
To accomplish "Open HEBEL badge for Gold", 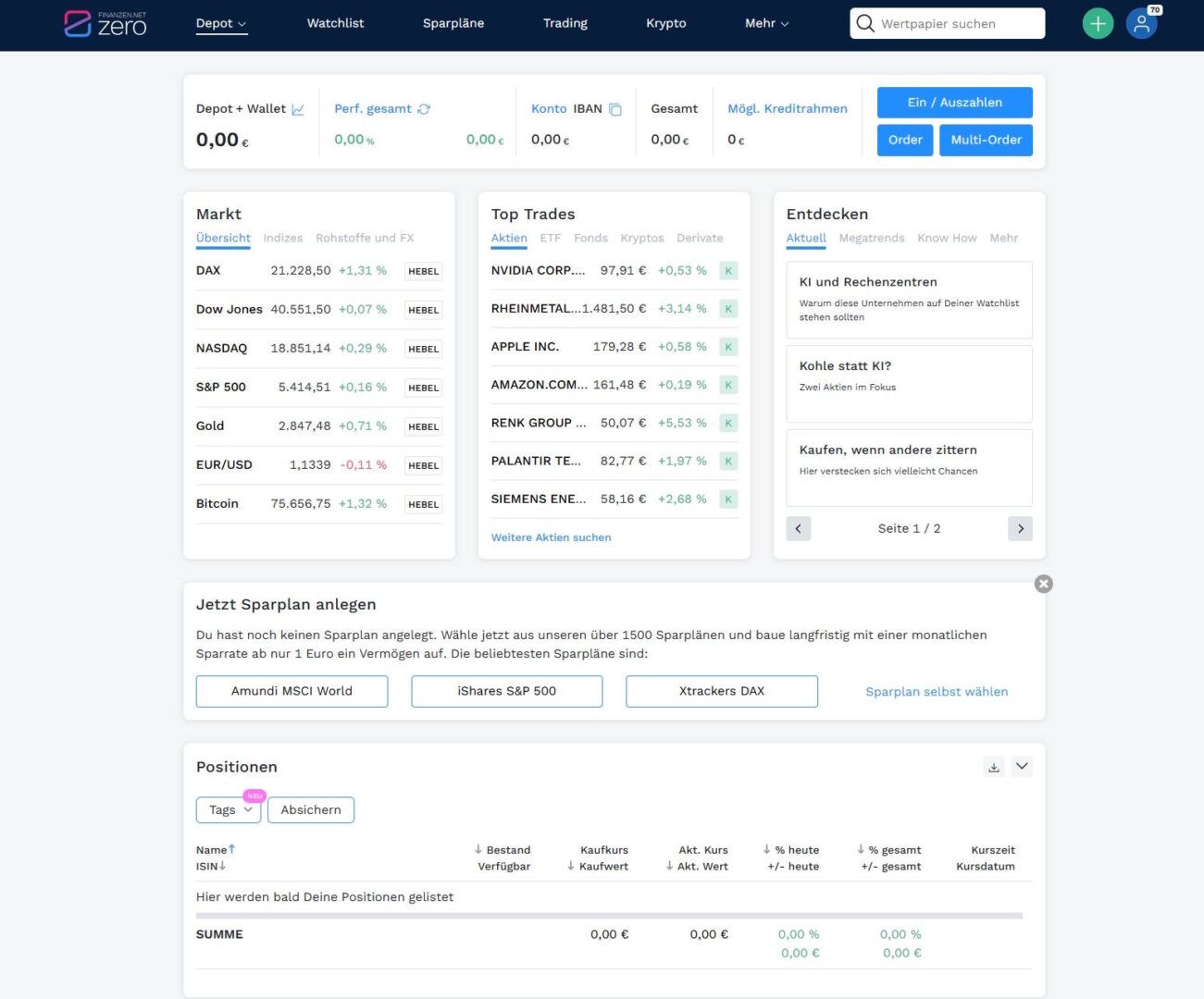I will [424, 426].
